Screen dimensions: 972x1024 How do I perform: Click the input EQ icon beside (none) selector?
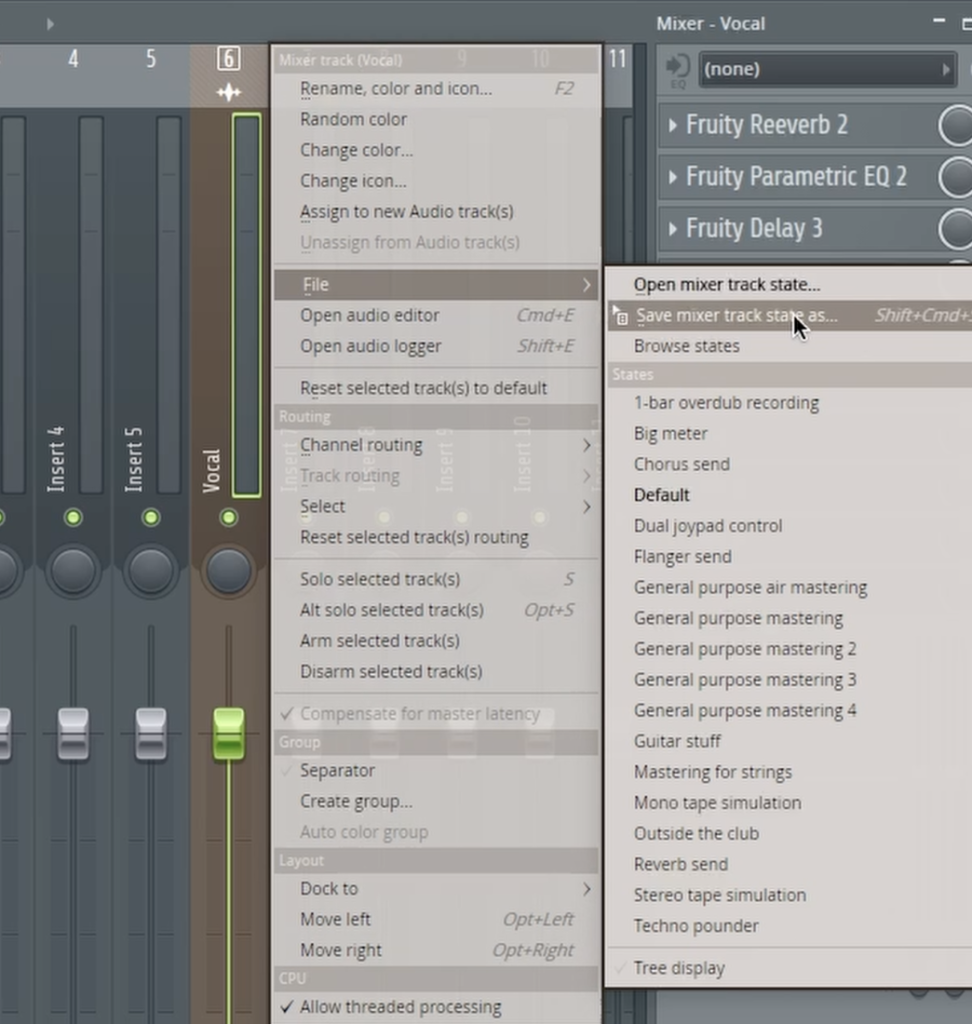pyautogui.click(x=677, y=68)
